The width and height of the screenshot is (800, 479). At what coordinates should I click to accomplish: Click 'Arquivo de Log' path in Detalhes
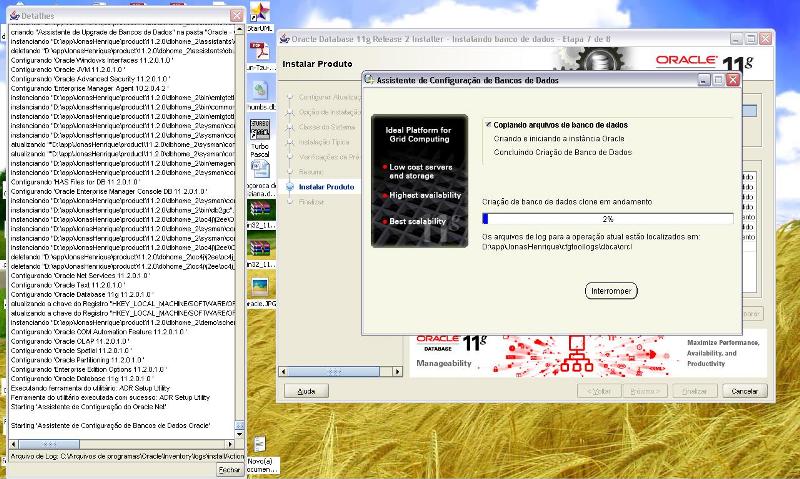coord(127,457)
